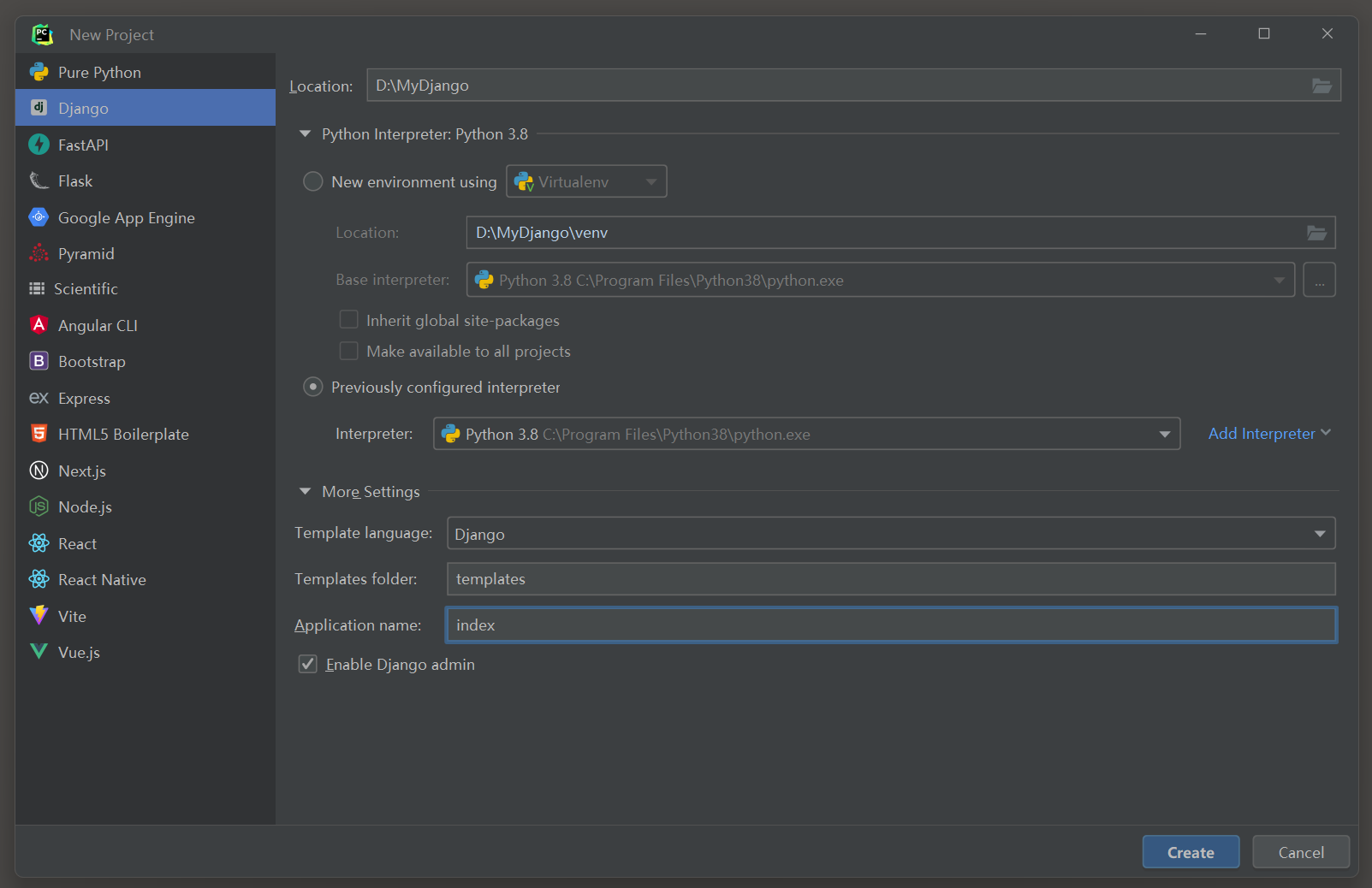Close the New Project dialog
Image resolution: width=1372 pixels, height=888 pixels.
click(1327, 33)
